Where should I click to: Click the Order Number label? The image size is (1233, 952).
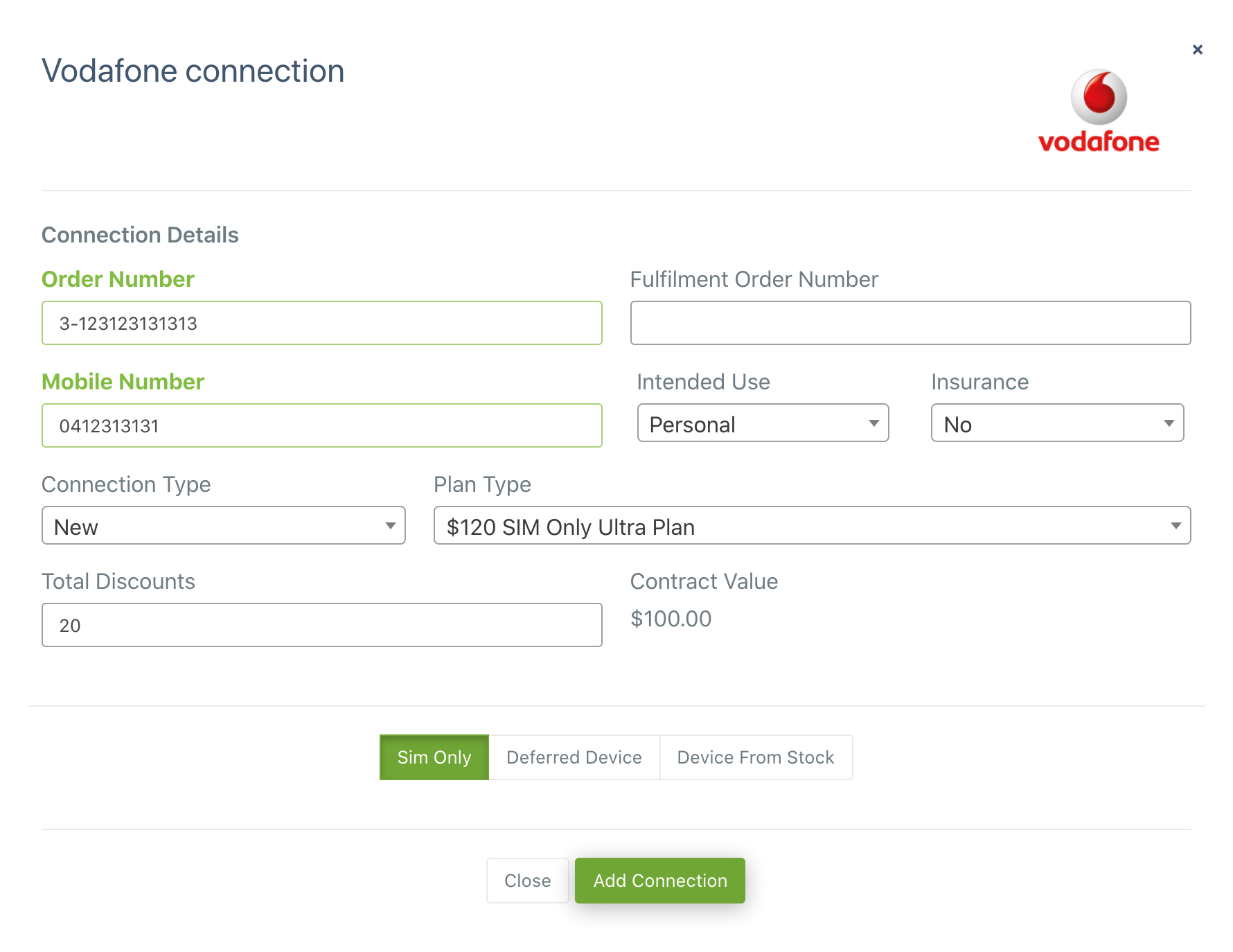[118, 279]
